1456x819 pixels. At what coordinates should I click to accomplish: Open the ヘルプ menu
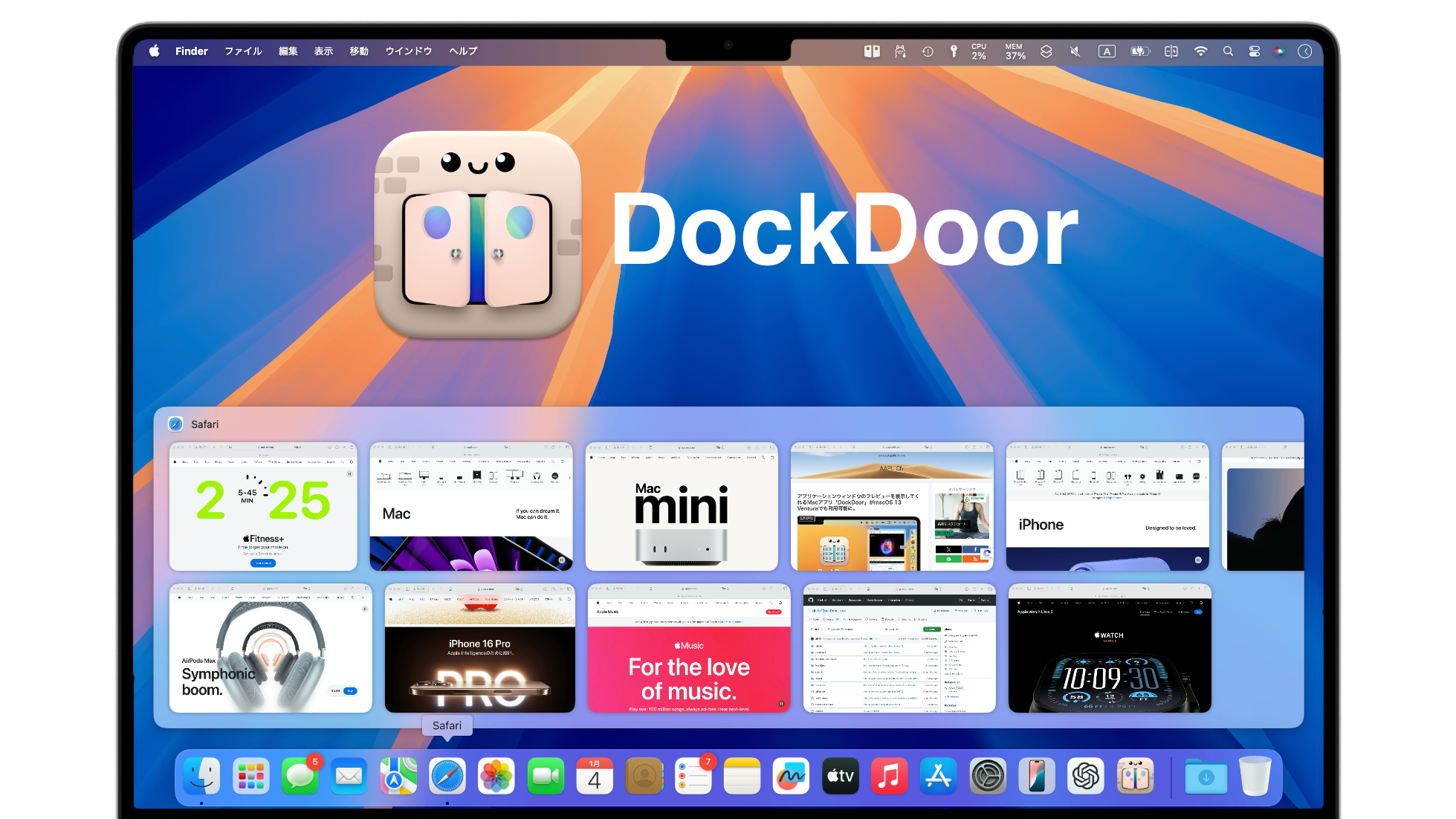click(463, 51)
